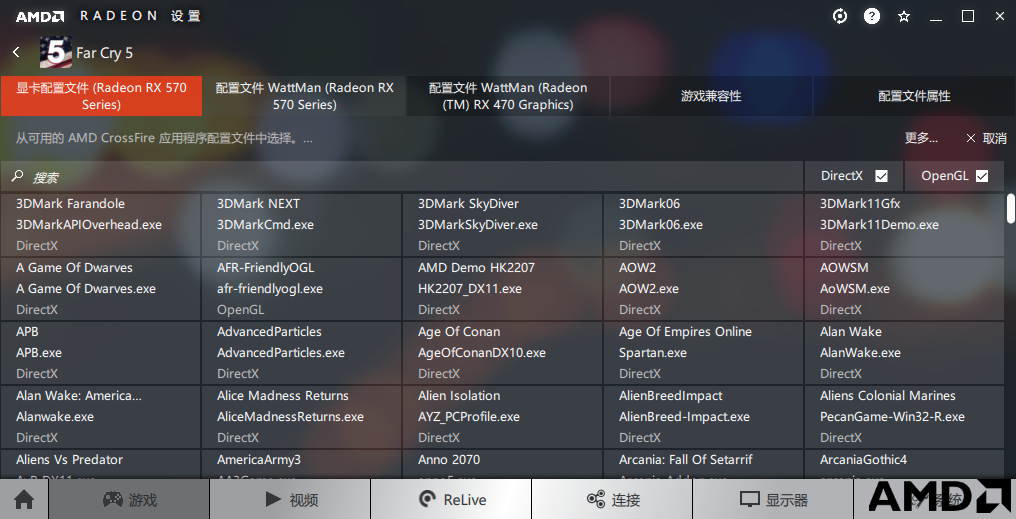
Task: Click the star favorites icon
Action: [x=904, y=17]
